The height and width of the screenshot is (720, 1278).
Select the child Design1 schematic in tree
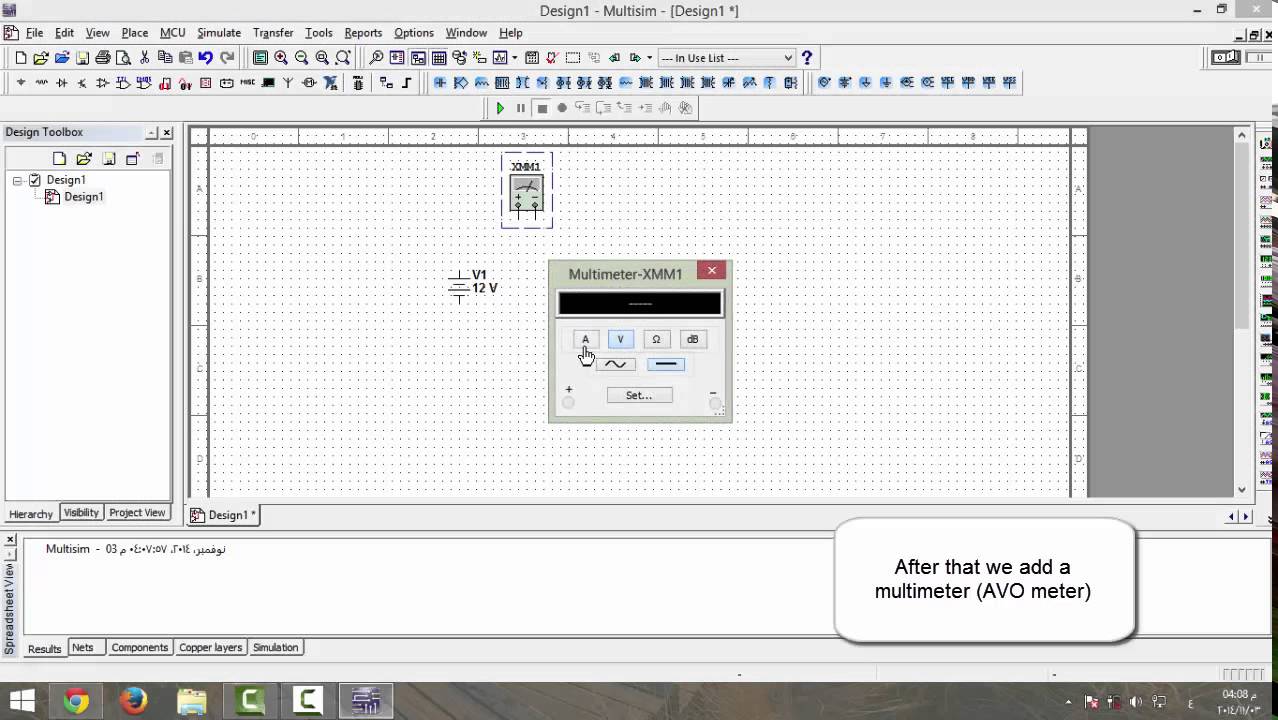(x=83, y=197)
